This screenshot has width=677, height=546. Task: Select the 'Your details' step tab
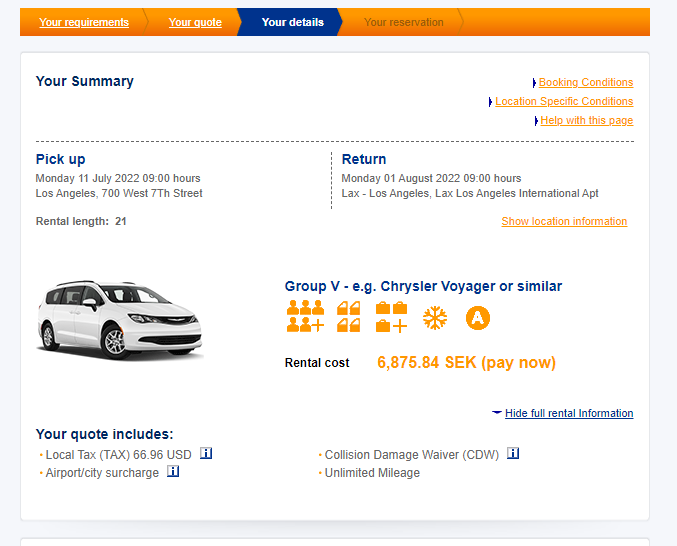point(292,22)
